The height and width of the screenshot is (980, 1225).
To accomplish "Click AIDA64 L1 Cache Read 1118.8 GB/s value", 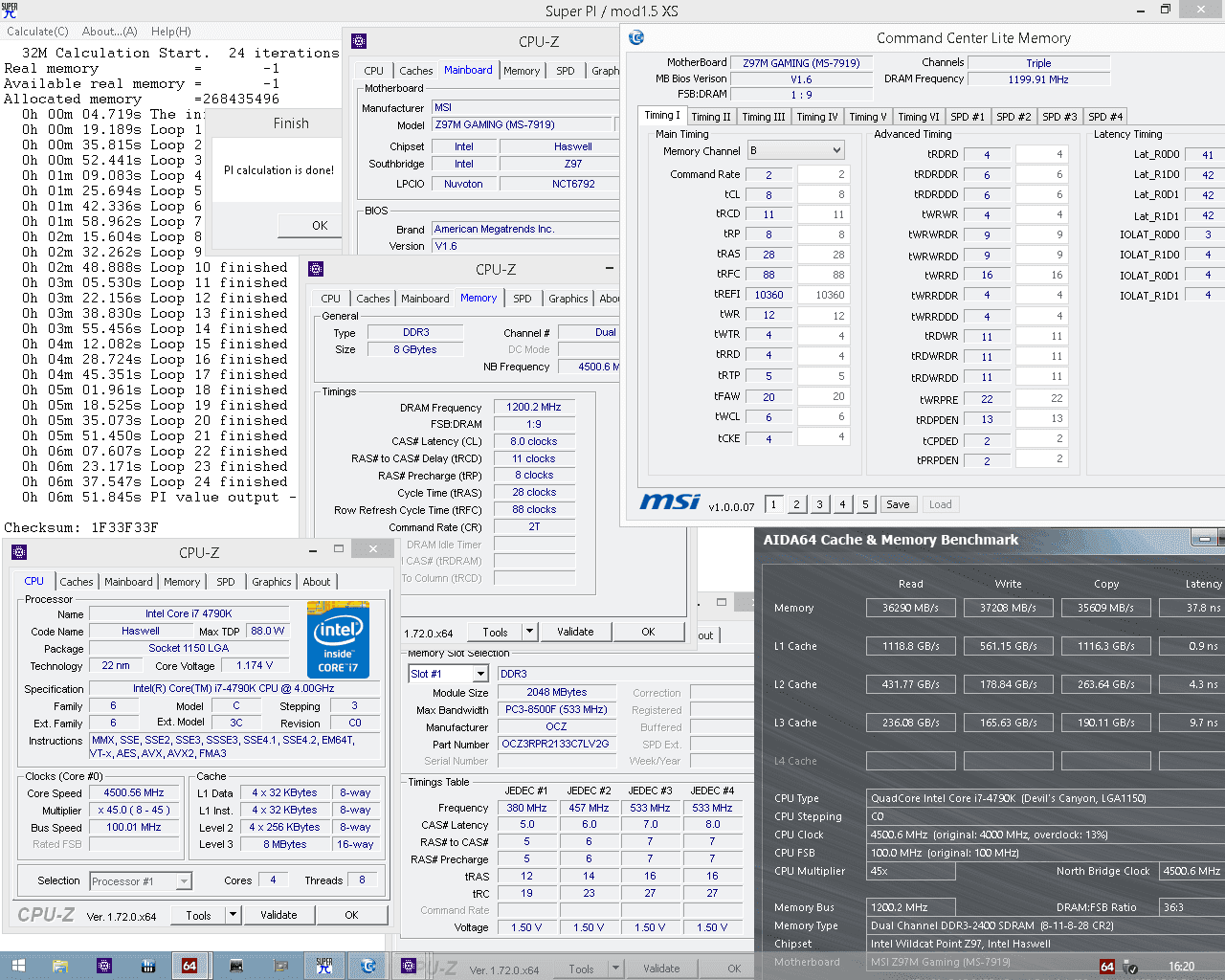I will pos(910,646).
